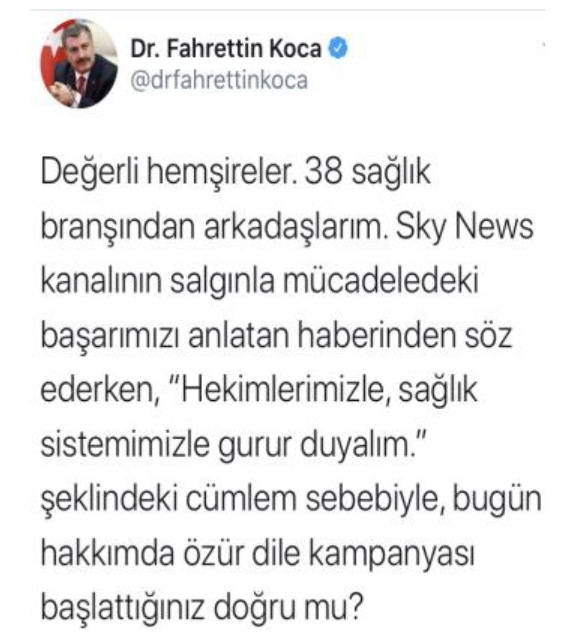Viewport: 574px width, 638px height.
Task: Click the word 'kampanyası' in the tweet
Action: coord(391,555)
